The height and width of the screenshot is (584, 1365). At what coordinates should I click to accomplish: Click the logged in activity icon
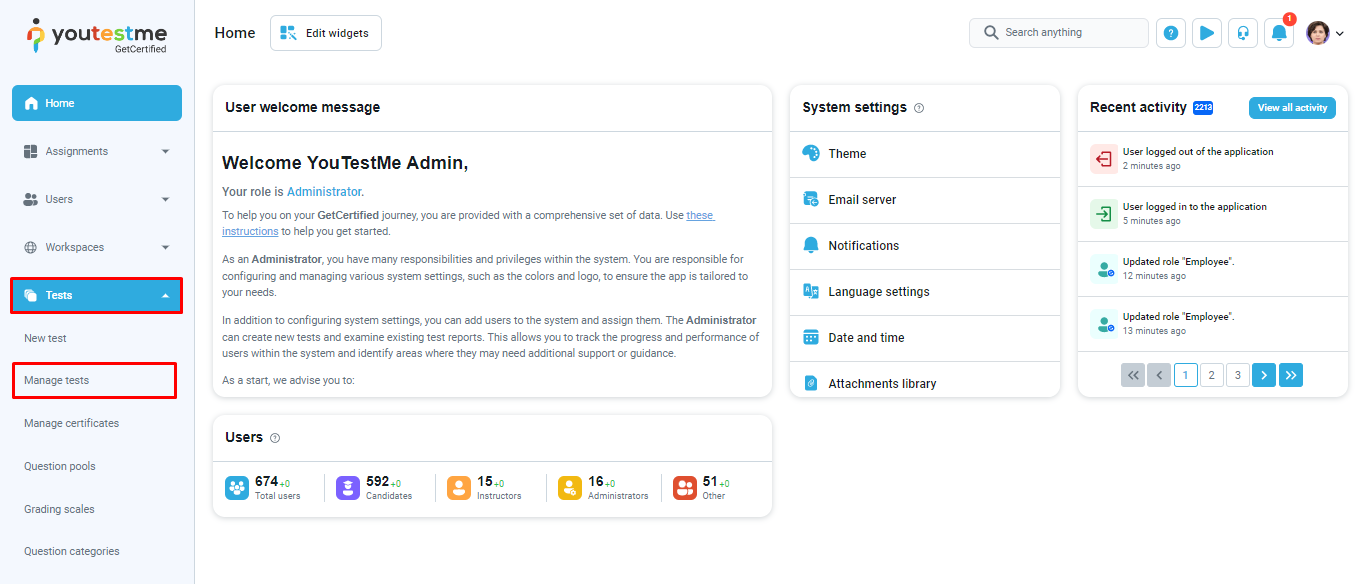(1104, 214)
